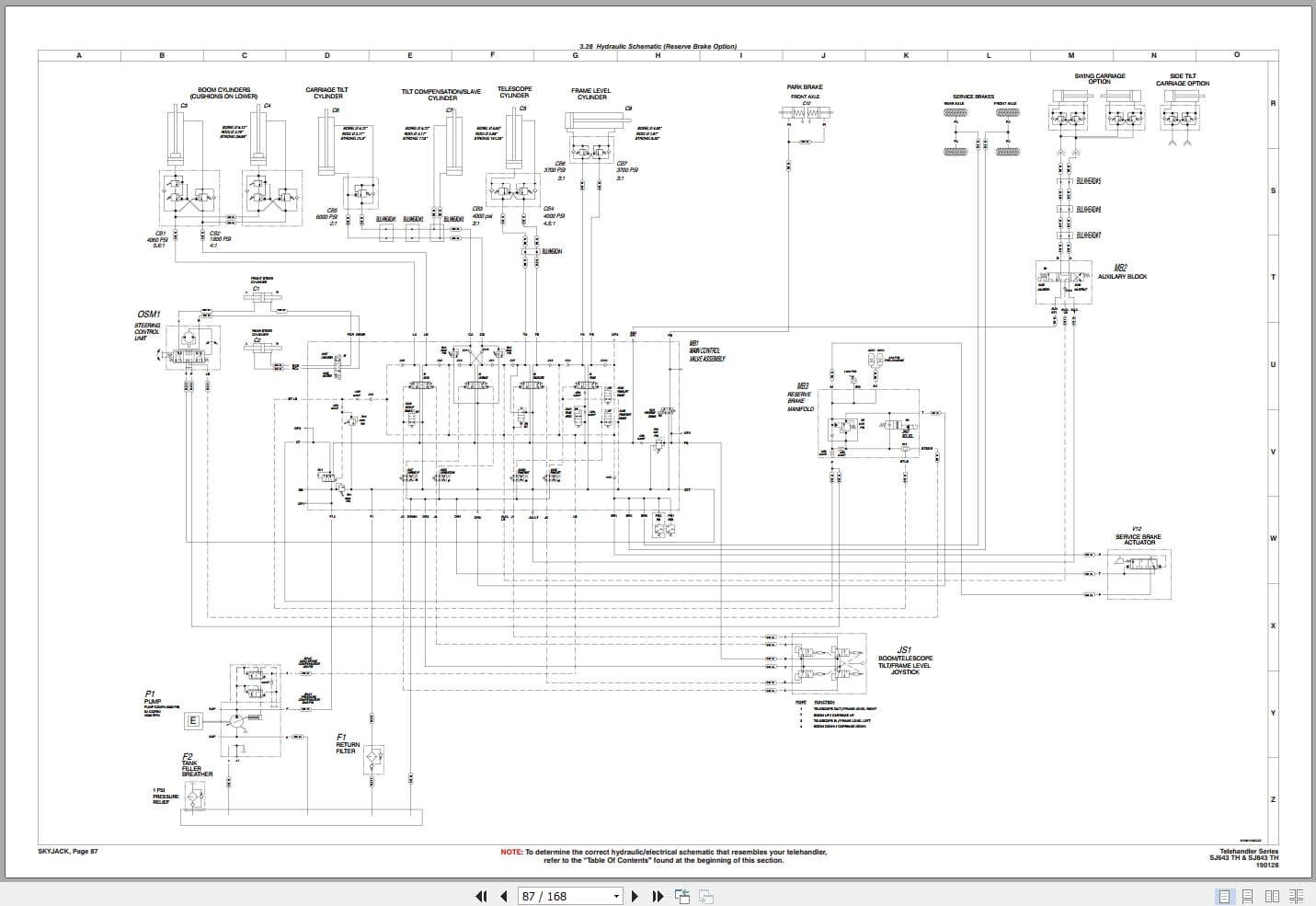Jump to the last page
The image size is (1316, 906).
[x=658, y=896]
